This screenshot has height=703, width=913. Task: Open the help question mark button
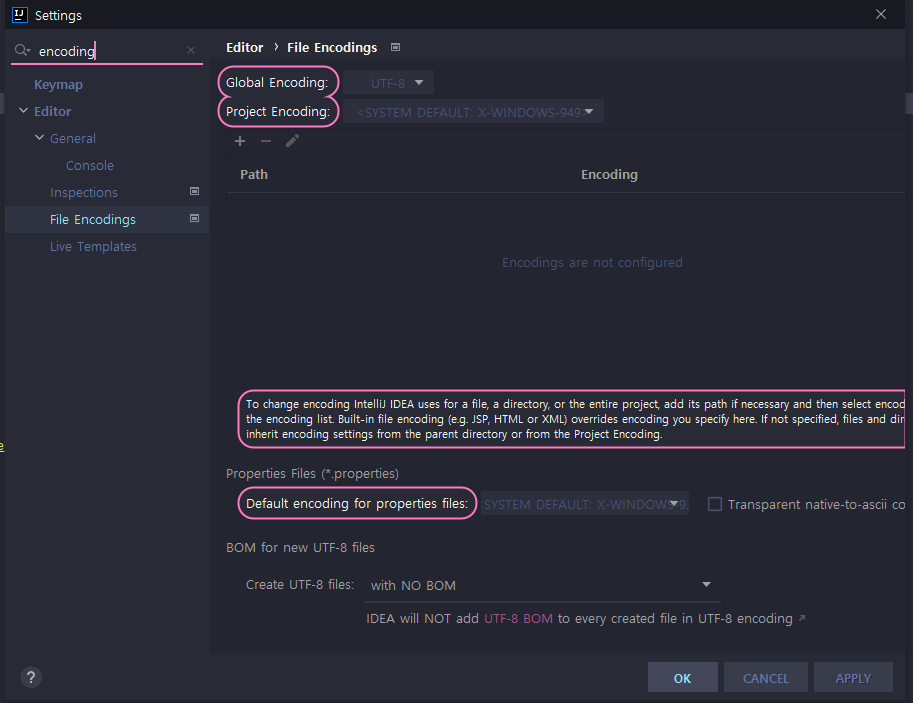tap(31, 677)
